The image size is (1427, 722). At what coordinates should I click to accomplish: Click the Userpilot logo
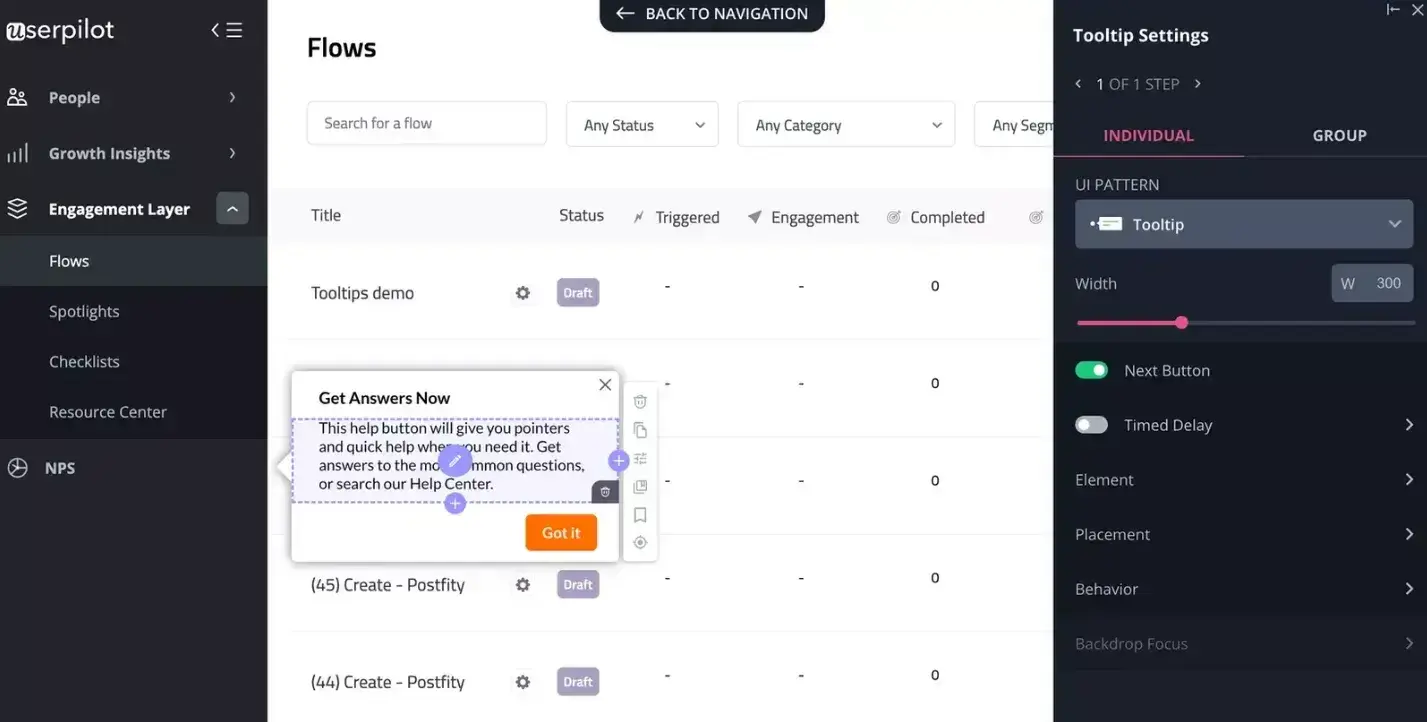(x=60, y=29)
